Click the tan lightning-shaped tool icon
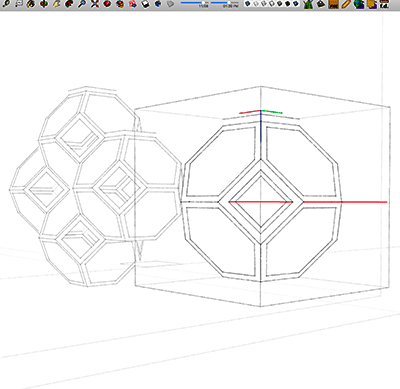 pos(56,4)
